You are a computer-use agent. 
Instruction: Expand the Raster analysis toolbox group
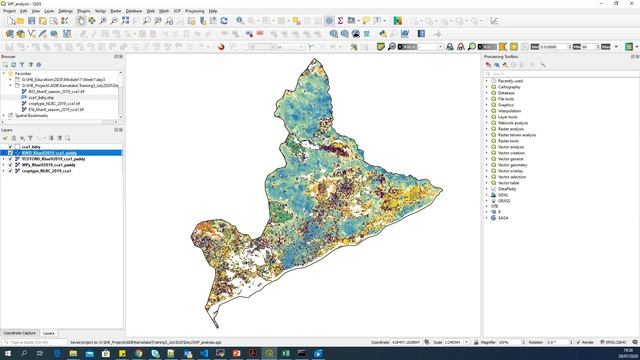coord(487,129)
